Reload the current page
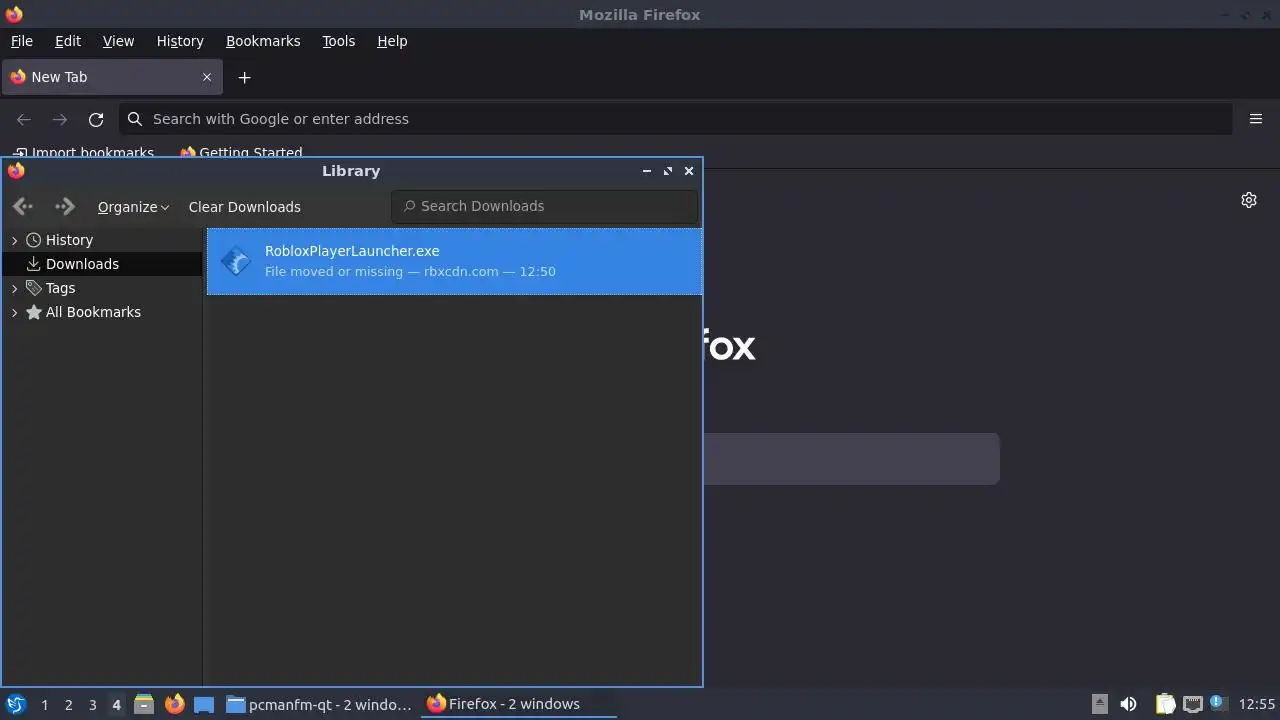1280x720 pixels. 96,119
